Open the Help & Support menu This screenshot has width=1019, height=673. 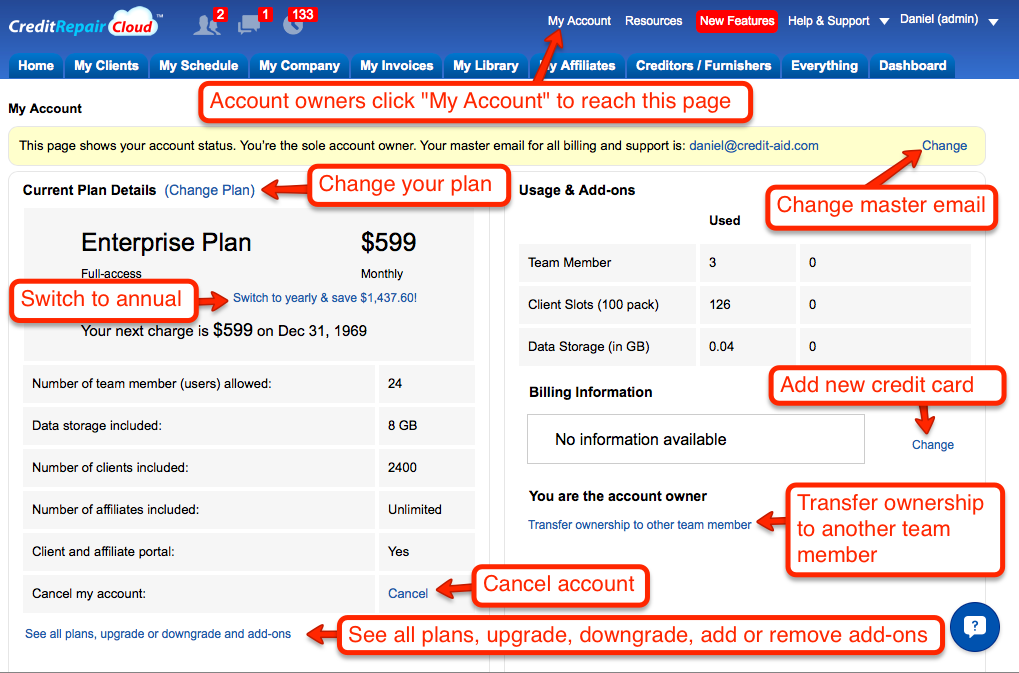829,21
